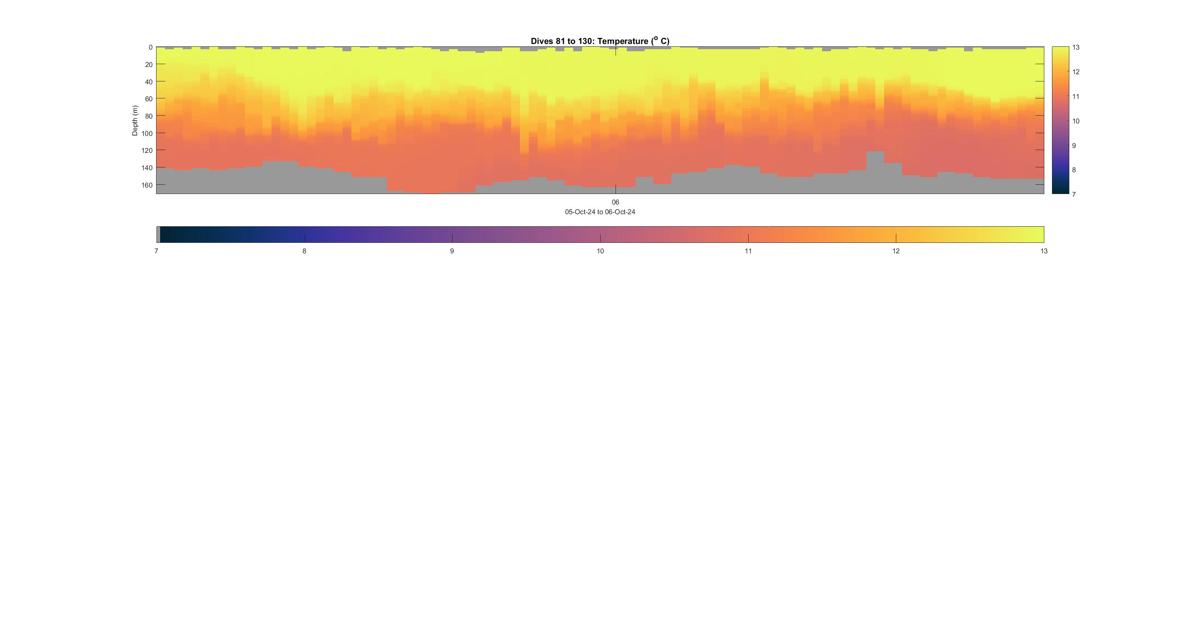The width and height of the screenshot is (1200, 622).
Task: Click the '06' x-axis tick label
Action: [616, 202]
